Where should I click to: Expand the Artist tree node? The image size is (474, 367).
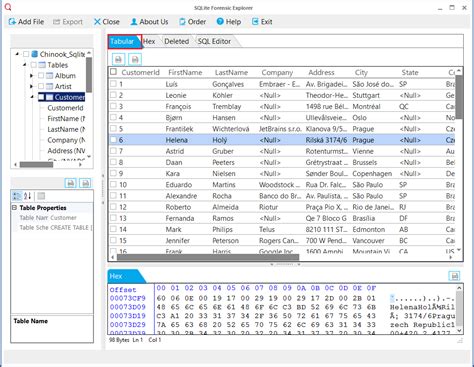[x=32, y=86]
